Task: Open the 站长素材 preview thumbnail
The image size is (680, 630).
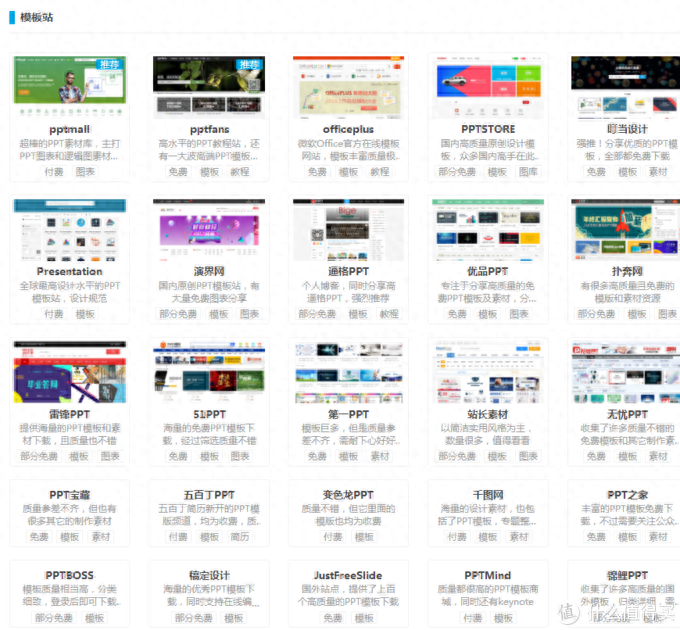Action: point(488,372)
